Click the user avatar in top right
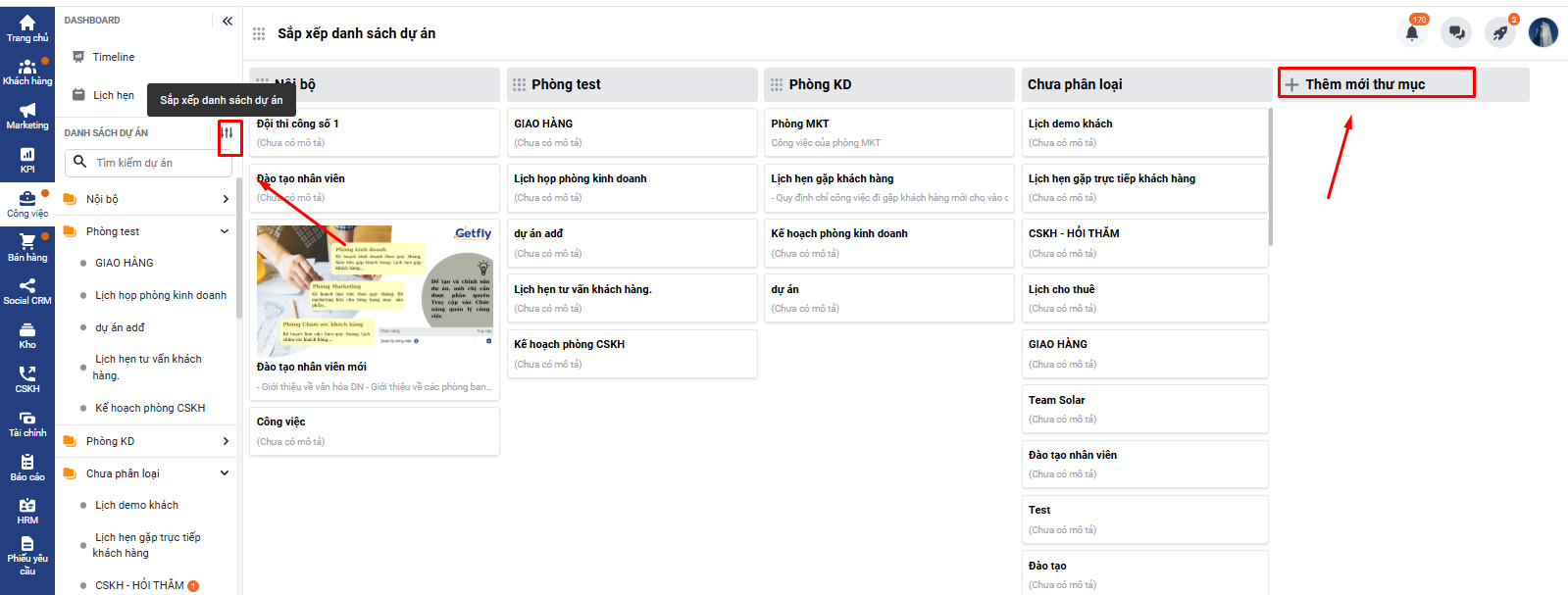The height and width of the screenshot is (595, 1568). [1543, 33]
